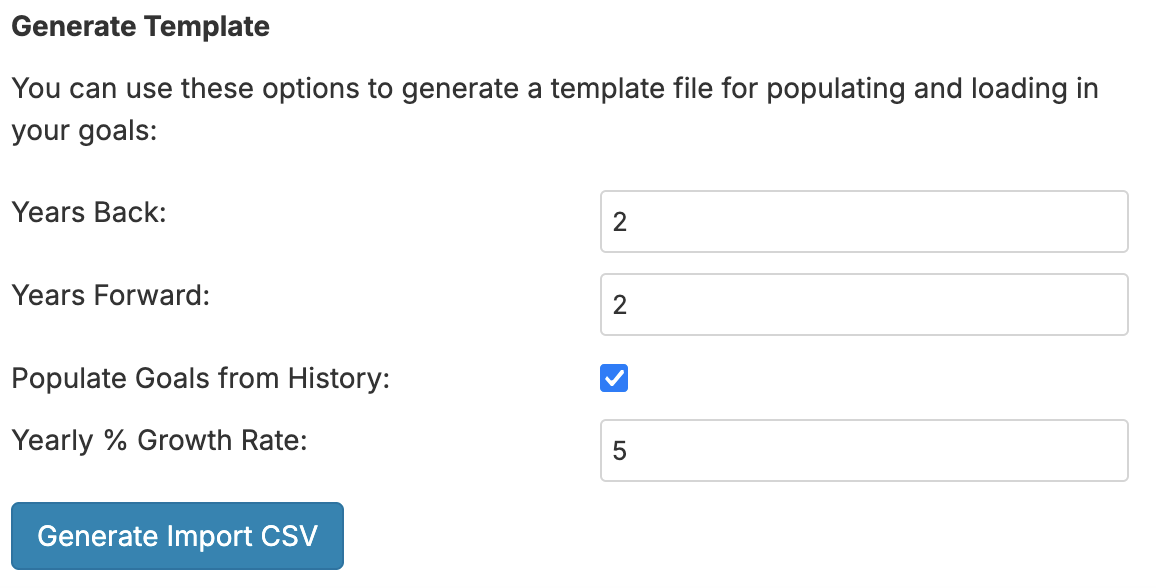Click the Generate Import CSV button
Viewport: 1156px width, 588px height.
[x=177, y=536]
